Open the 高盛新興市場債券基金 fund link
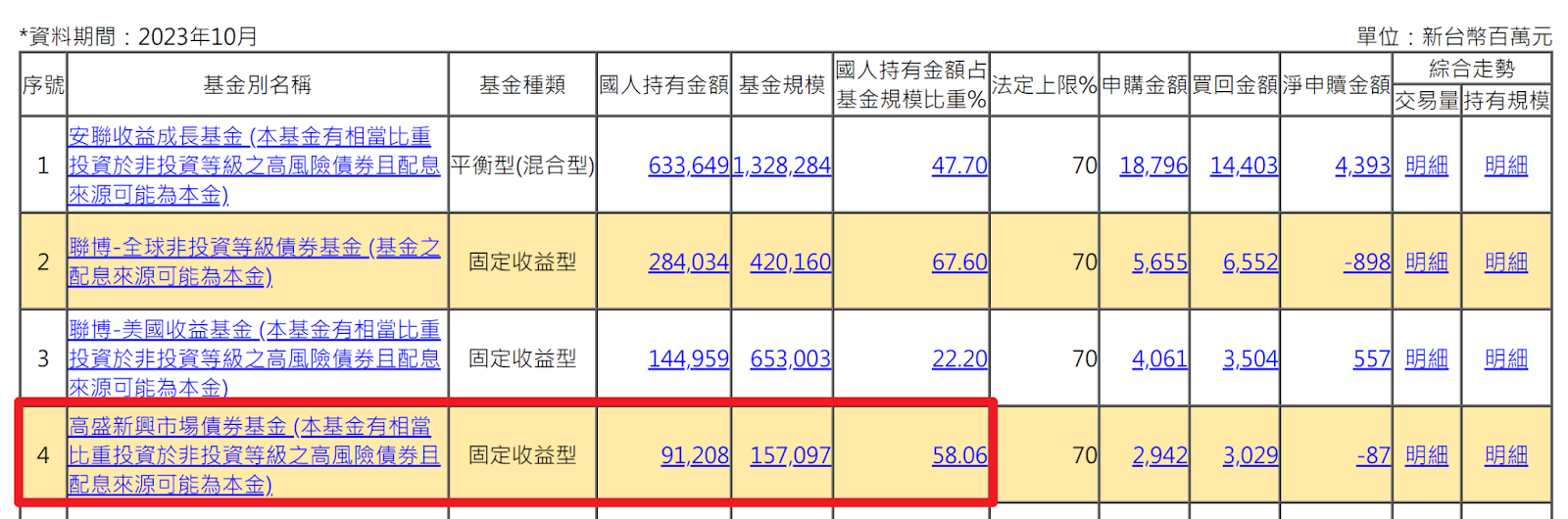The image size is (1568, 519). [255, 455]
